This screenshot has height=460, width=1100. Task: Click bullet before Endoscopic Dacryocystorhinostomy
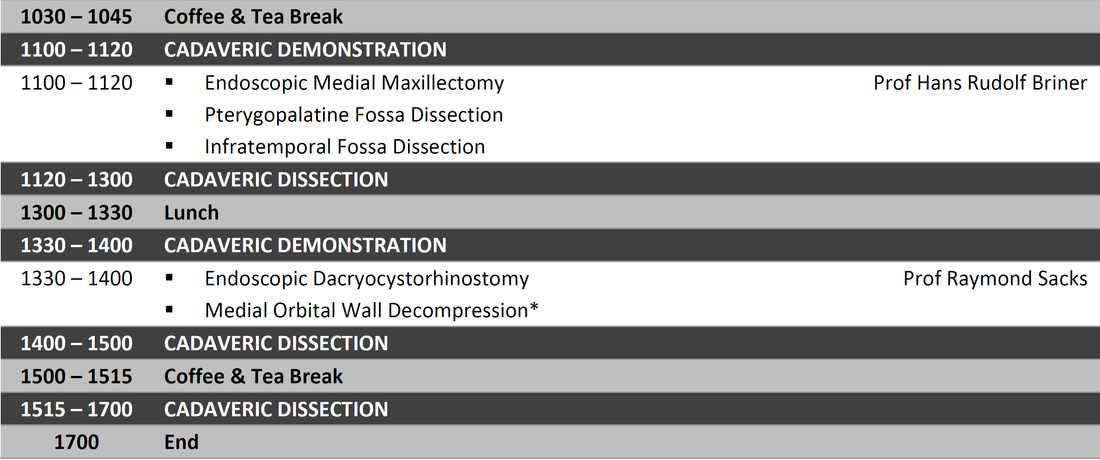pyautogui.click(x=169, y=278)
